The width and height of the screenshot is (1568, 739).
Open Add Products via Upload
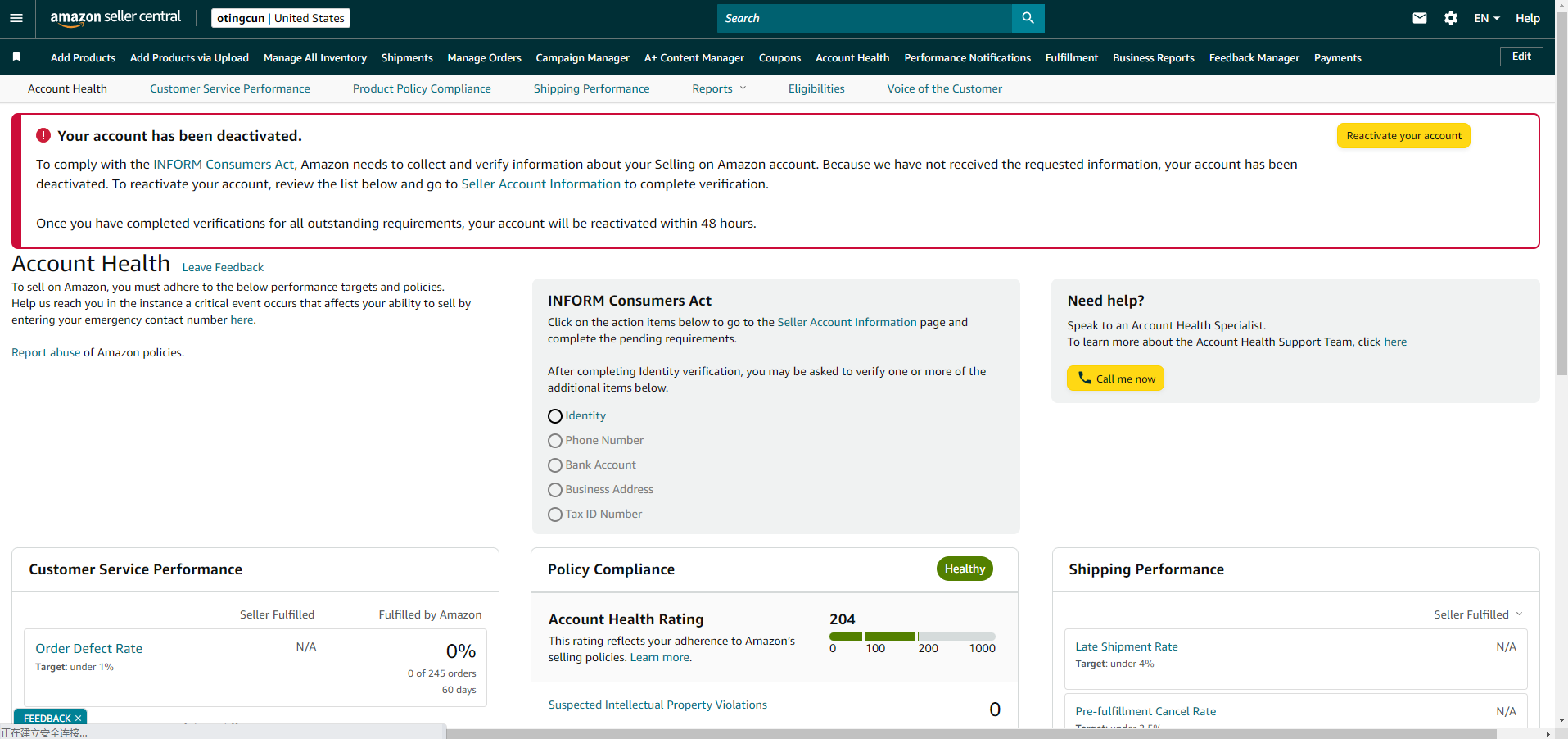click(x=189, y=57)
